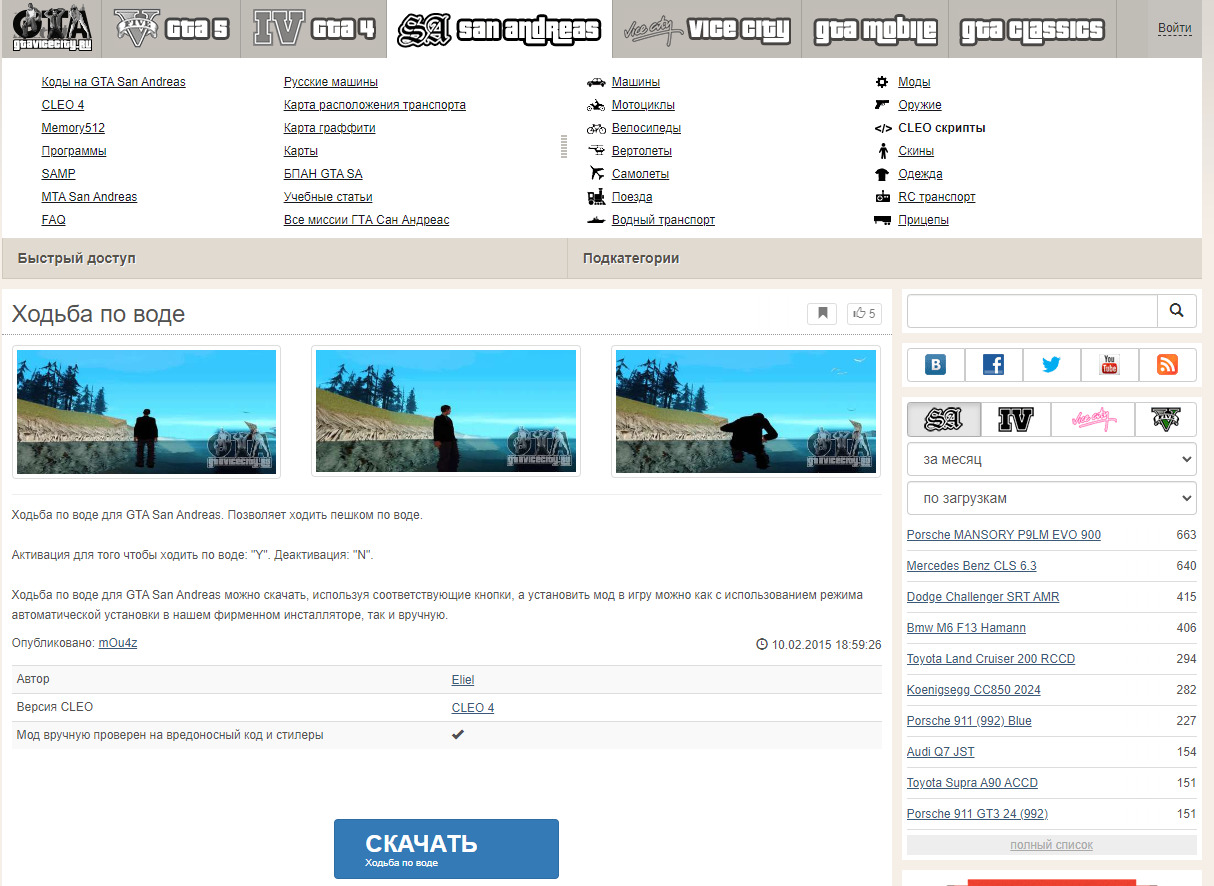The height and width of the screenshot is (886, 1214).
Task: Click the RSS feed icon
Action: click(x=1167, y=365)
